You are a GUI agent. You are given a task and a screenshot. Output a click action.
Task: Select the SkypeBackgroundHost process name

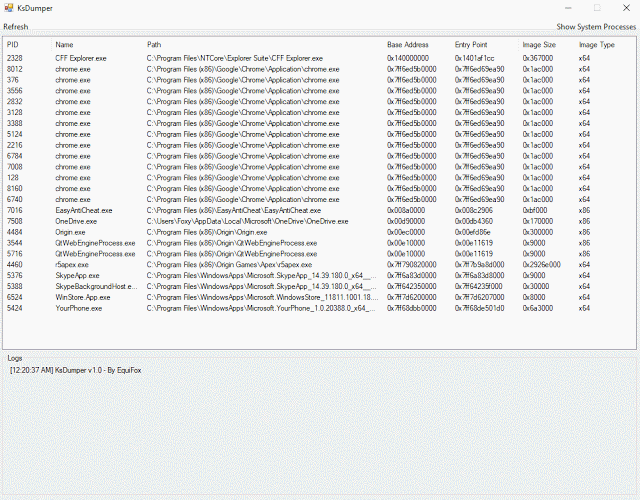[x=96, y=287]
